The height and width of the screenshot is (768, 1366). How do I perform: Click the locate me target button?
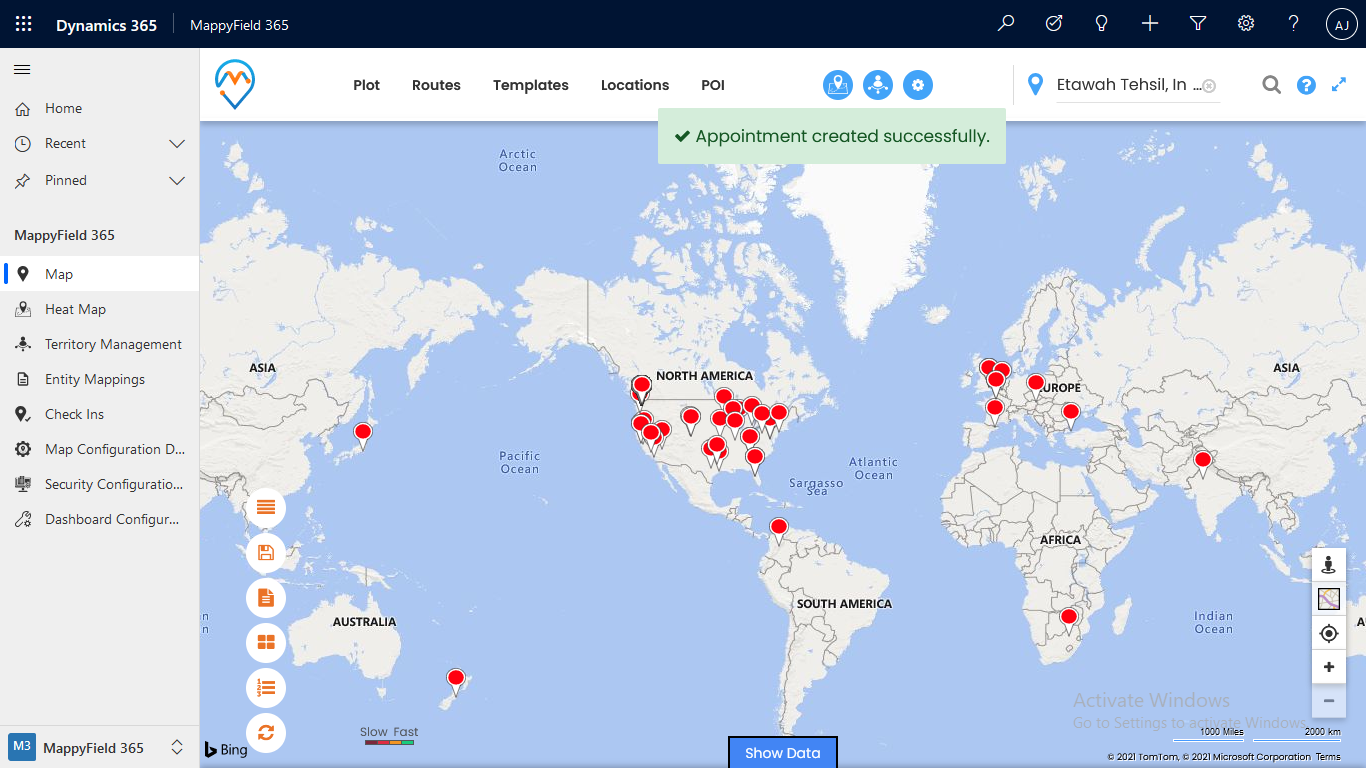click(1329, 633)
